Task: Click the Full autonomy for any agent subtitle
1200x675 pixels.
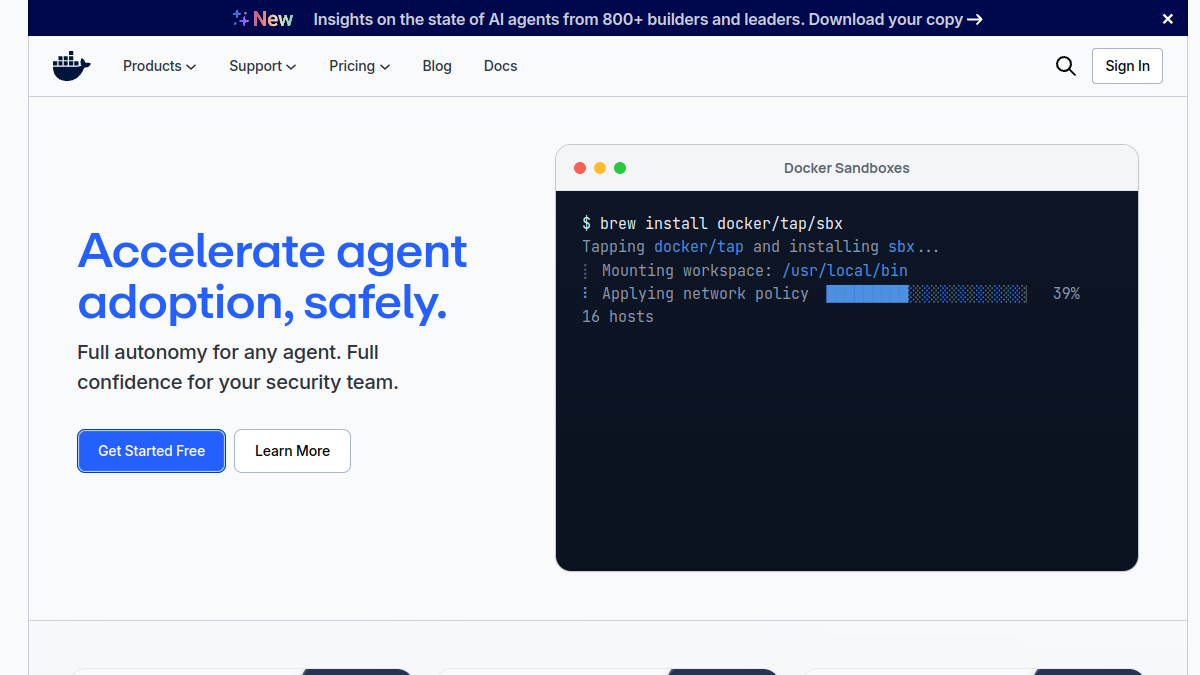Action: [x=238, y=367]
